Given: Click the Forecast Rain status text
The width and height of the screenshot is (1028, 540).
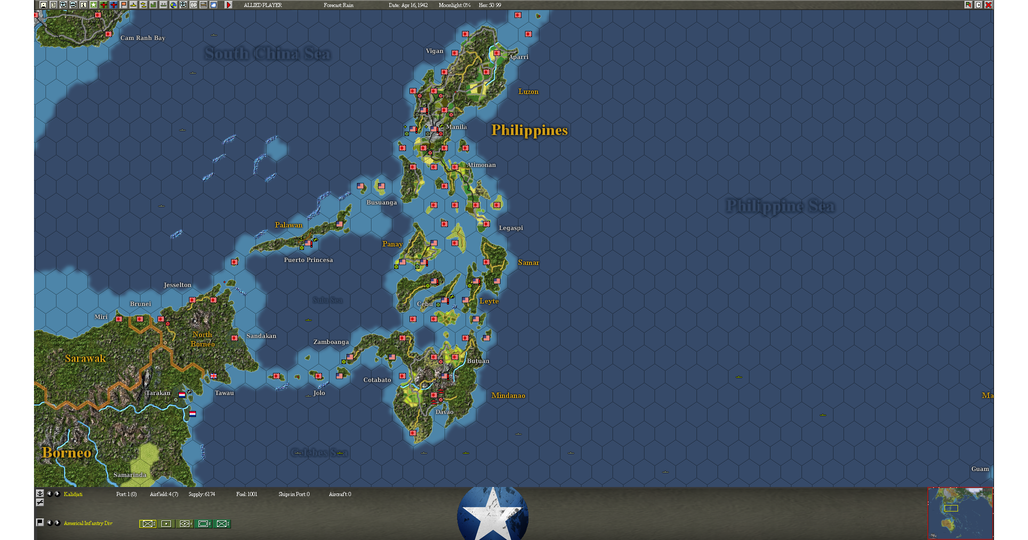Looking at the screenshot, I should click(x=338, y=5).
